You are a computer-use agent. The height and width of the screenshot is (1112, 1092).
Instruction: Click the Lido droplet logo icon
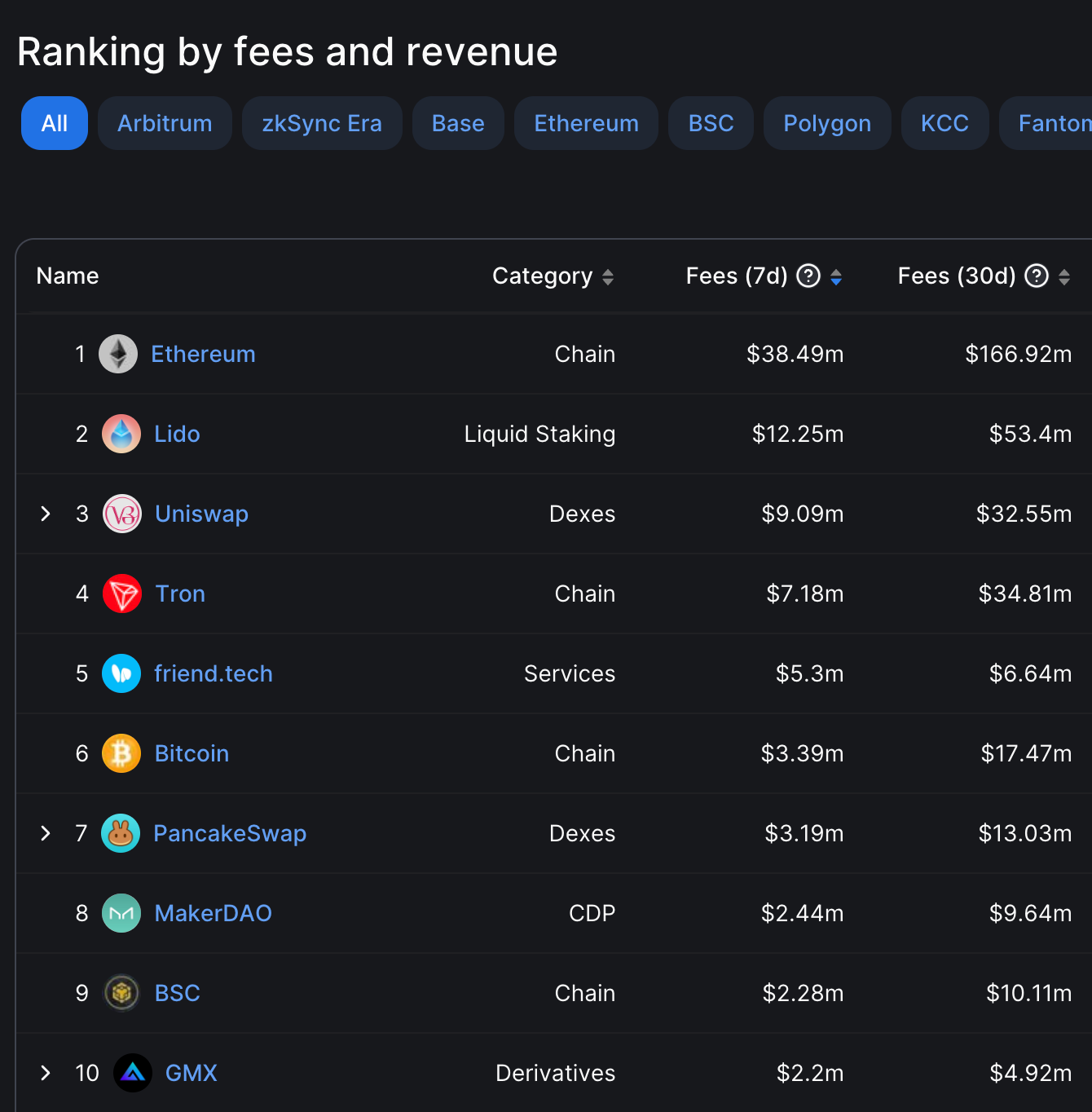click(x=121, y=434)
